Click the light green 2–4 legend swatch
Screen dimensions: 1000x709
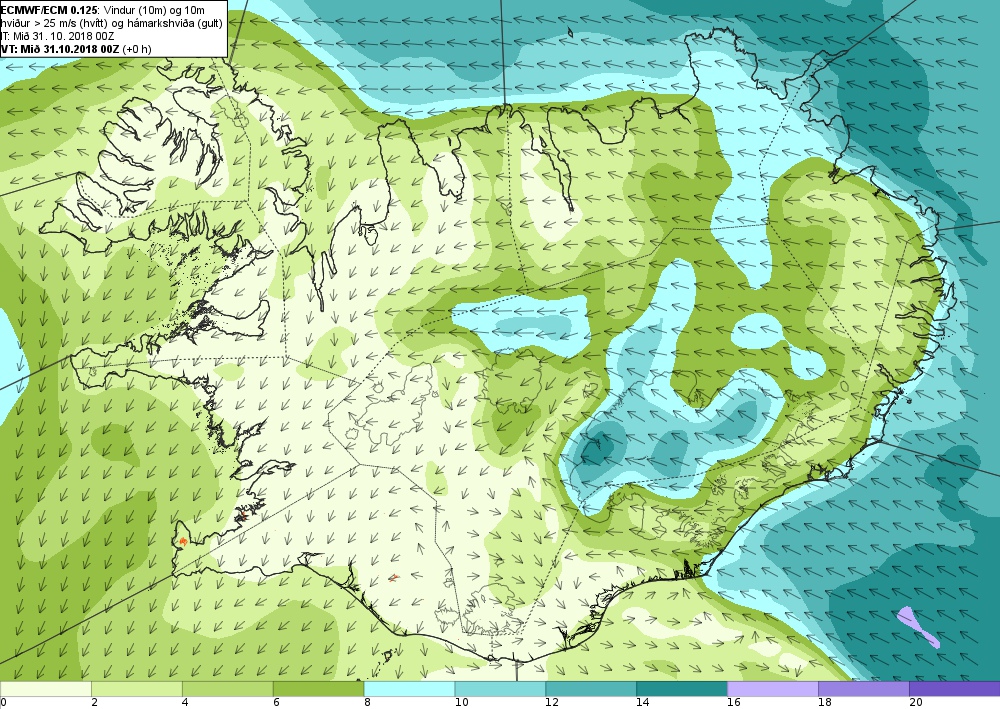tap(136, 689)
